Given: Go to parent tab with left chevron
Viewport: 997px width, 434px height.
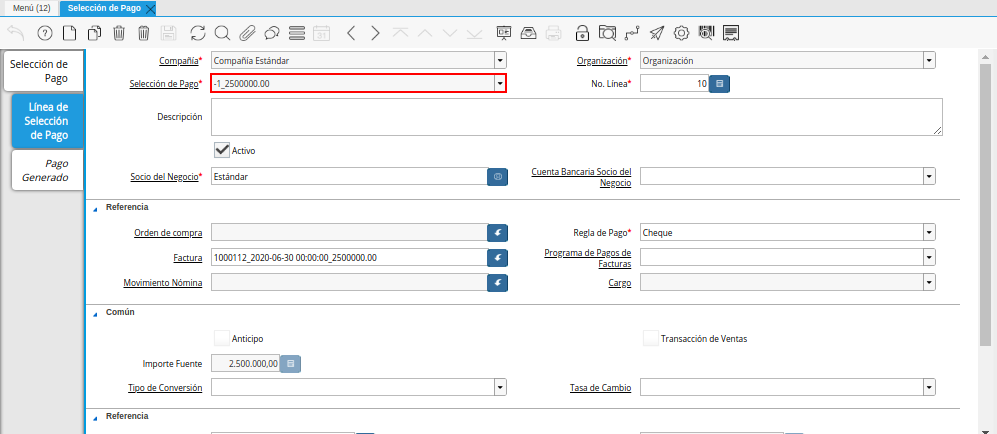Looking at the screenshot, I should tap(351, 33).
